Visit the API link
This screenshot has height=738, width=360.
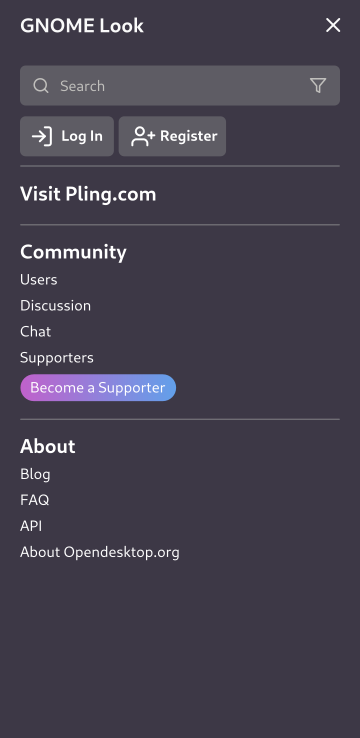pos(31,526)
